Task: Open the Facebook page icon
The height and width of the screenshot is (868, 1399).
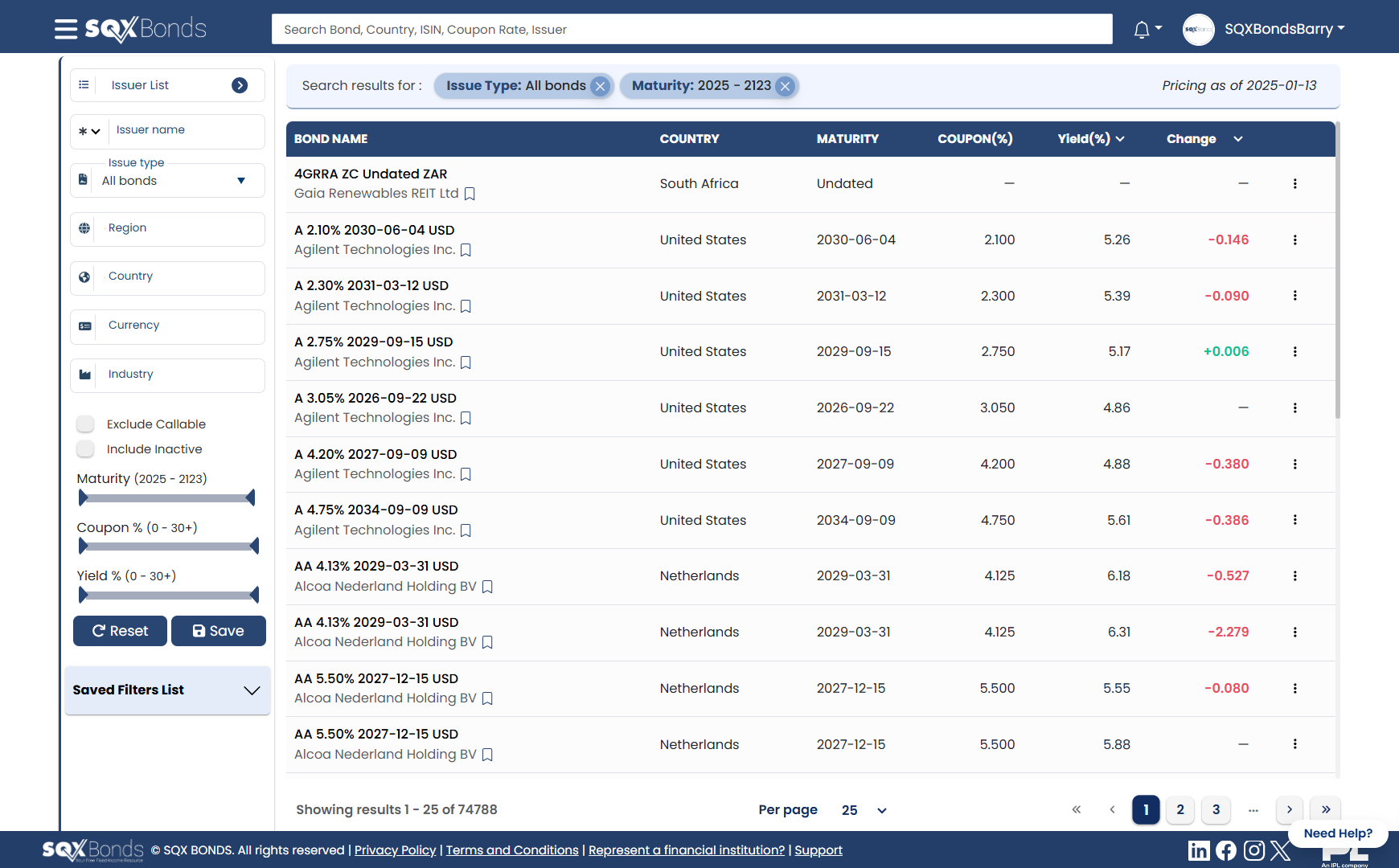Action: coord(1226,850)
